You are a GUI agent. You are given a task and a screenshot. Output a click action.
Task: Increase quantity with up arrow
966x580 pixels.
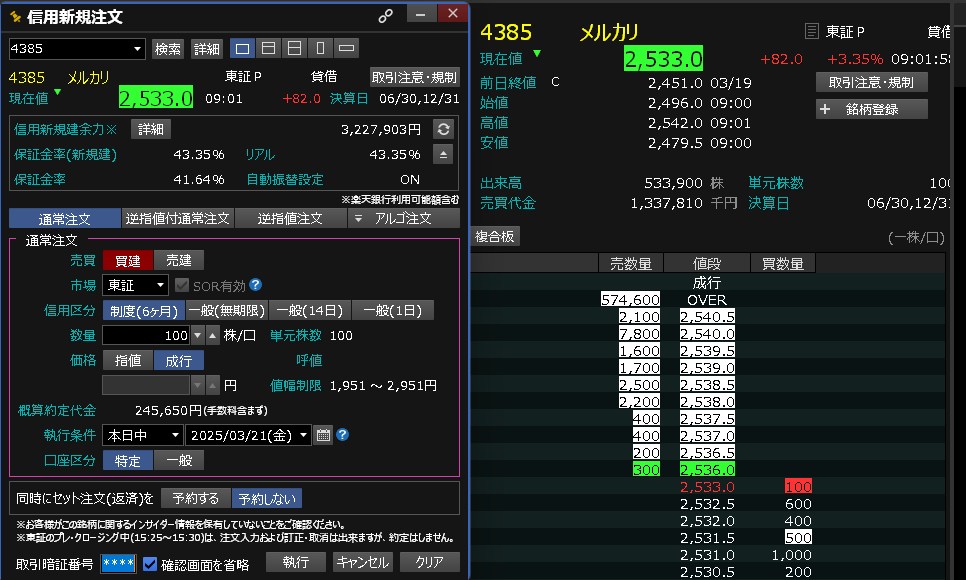tap(213, 335)
